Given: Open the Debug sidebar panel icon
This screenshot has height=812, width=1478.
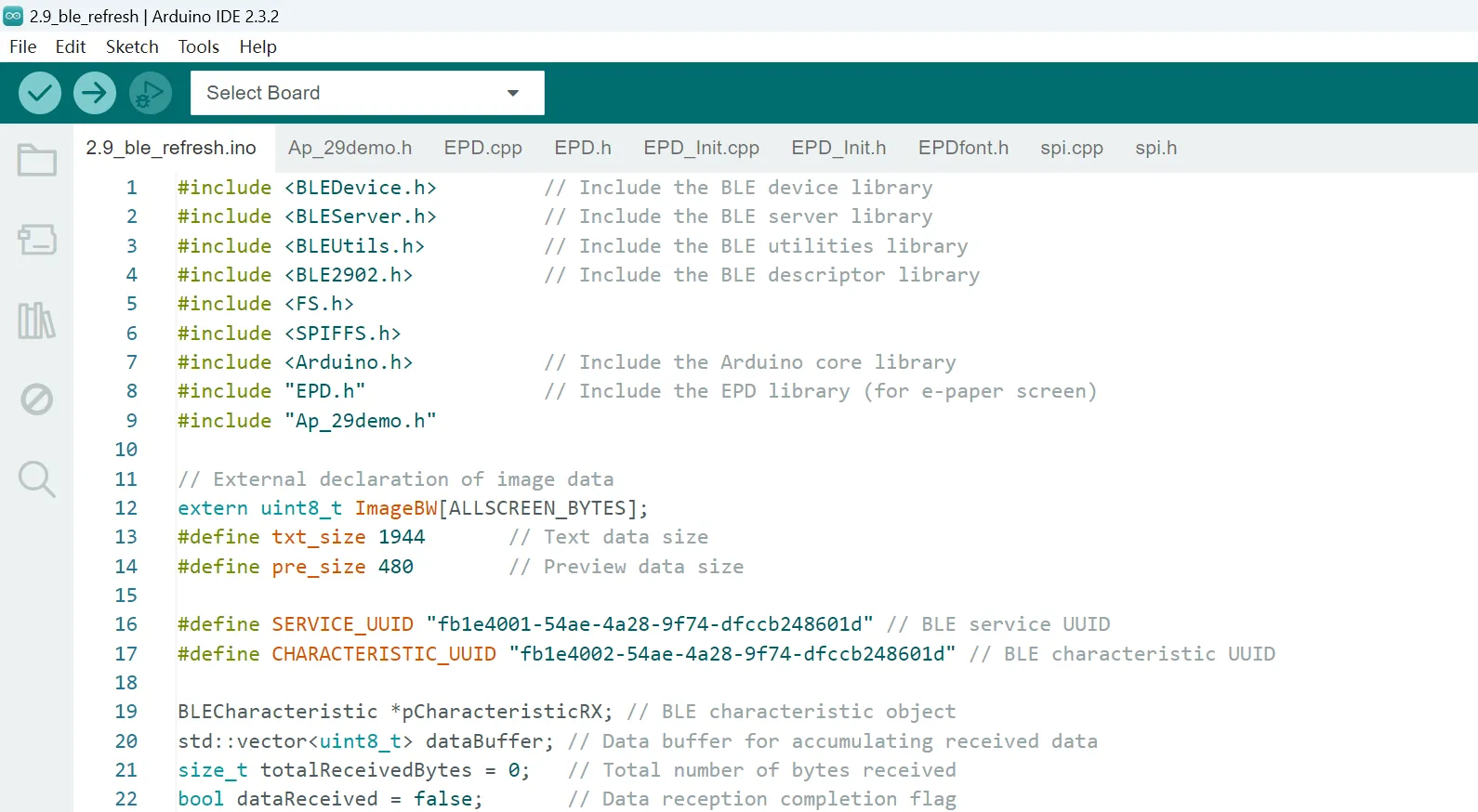Looking at the screenshot, I should (37, 399).
